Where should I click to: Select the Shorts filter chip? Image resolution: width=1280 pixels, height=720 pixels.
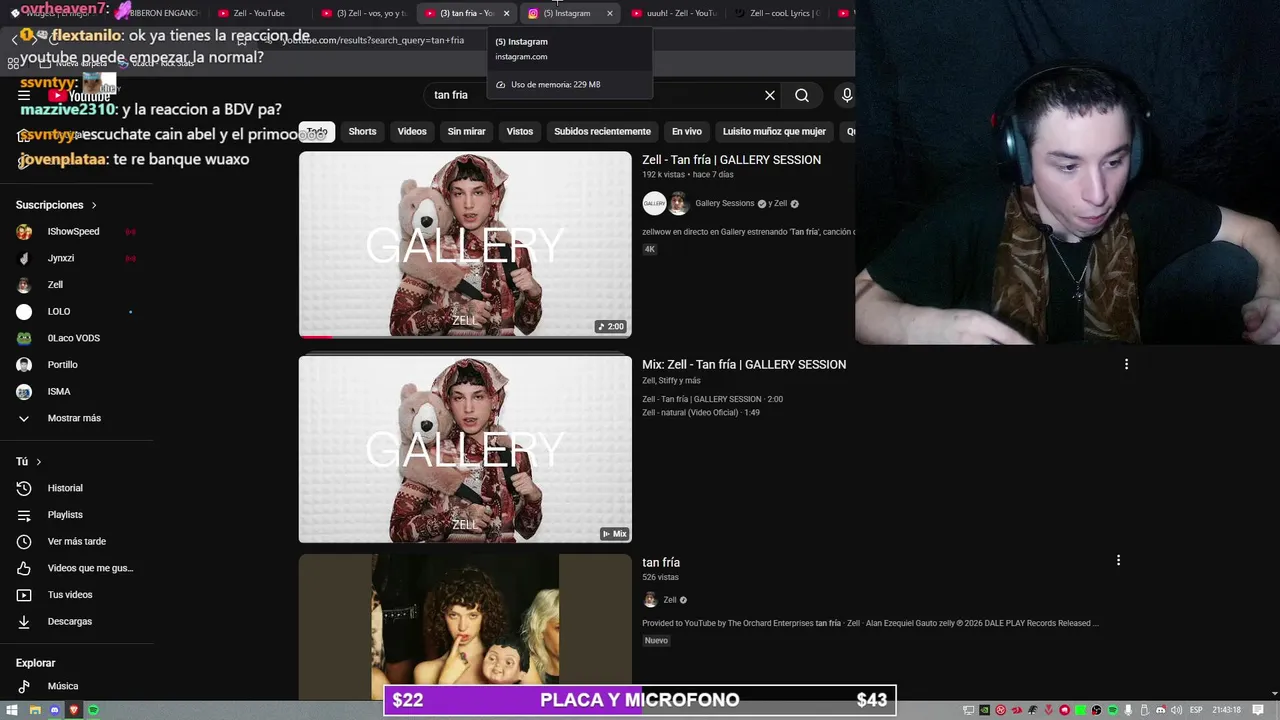[362, 131]
